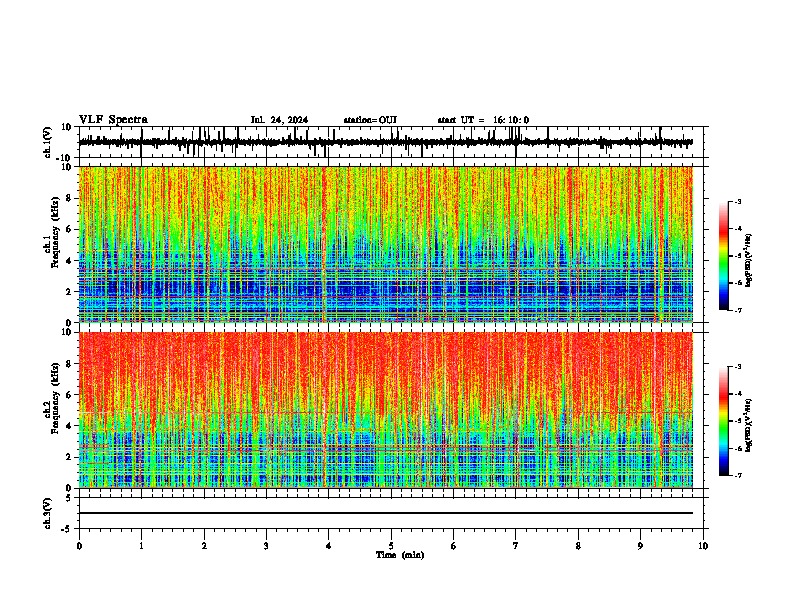This screenshot has width=792, height=612.
Task: Select the "start UT = 16:10:0" label
Action: pyautogui.click(x=483, y=120)
